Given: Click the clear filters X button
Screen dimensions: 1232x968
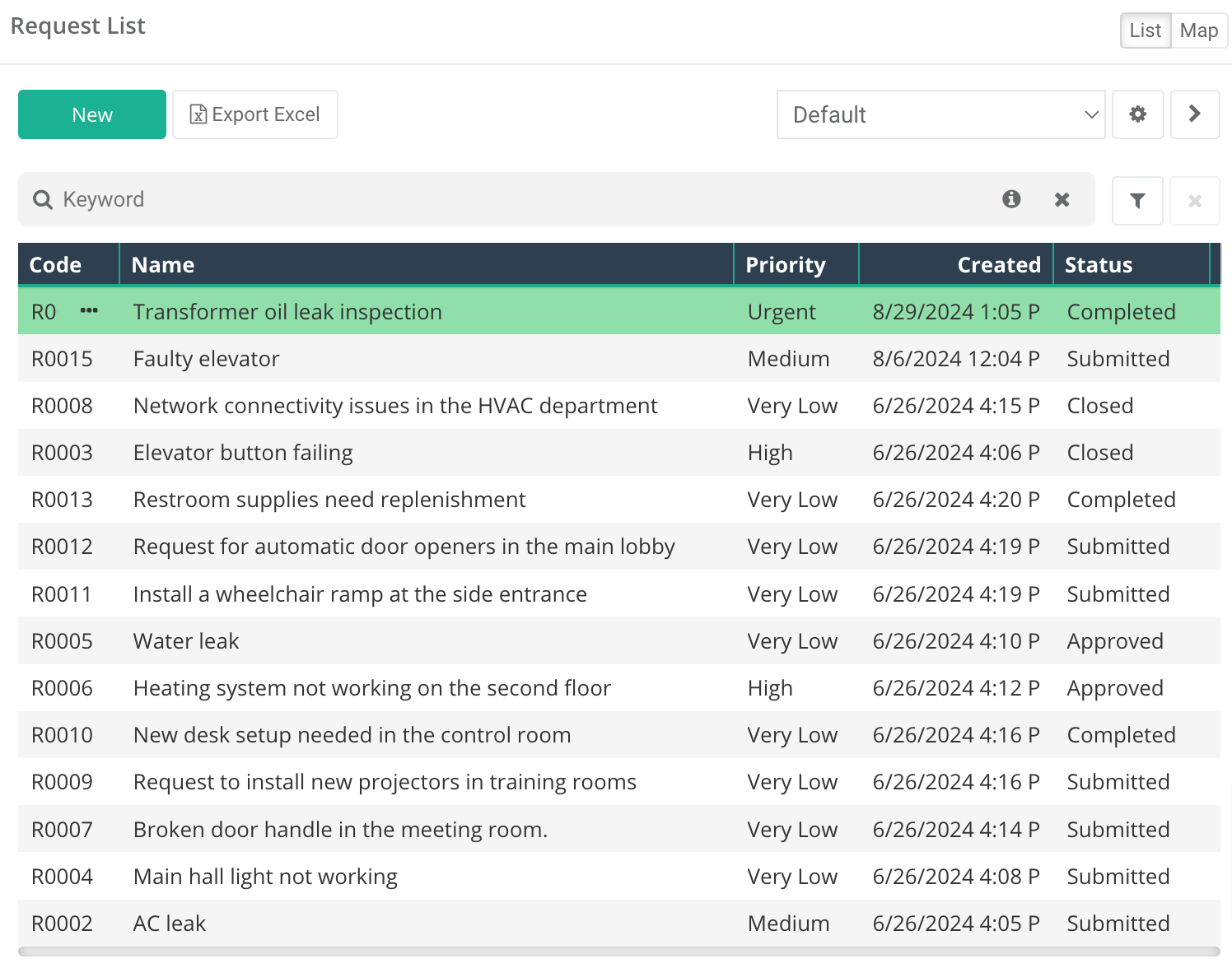Looking at the screenshot, I should click(x=1194, y=200).
